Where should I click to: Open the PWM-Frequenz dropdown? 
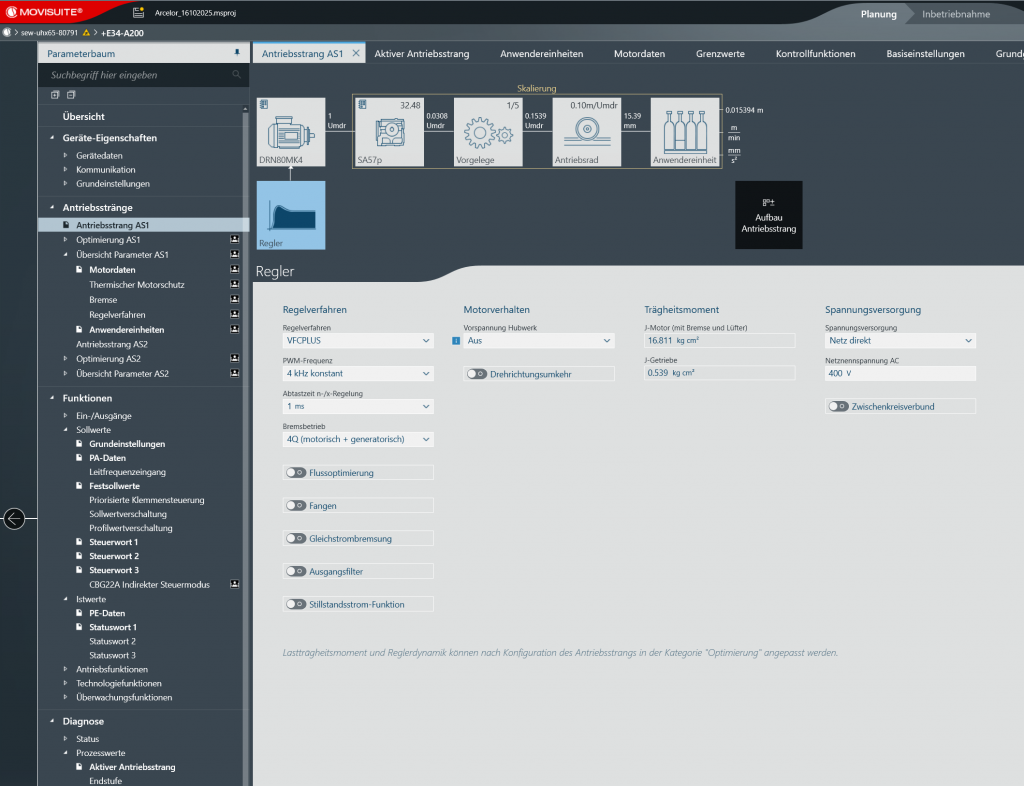(x=358, y=374)
